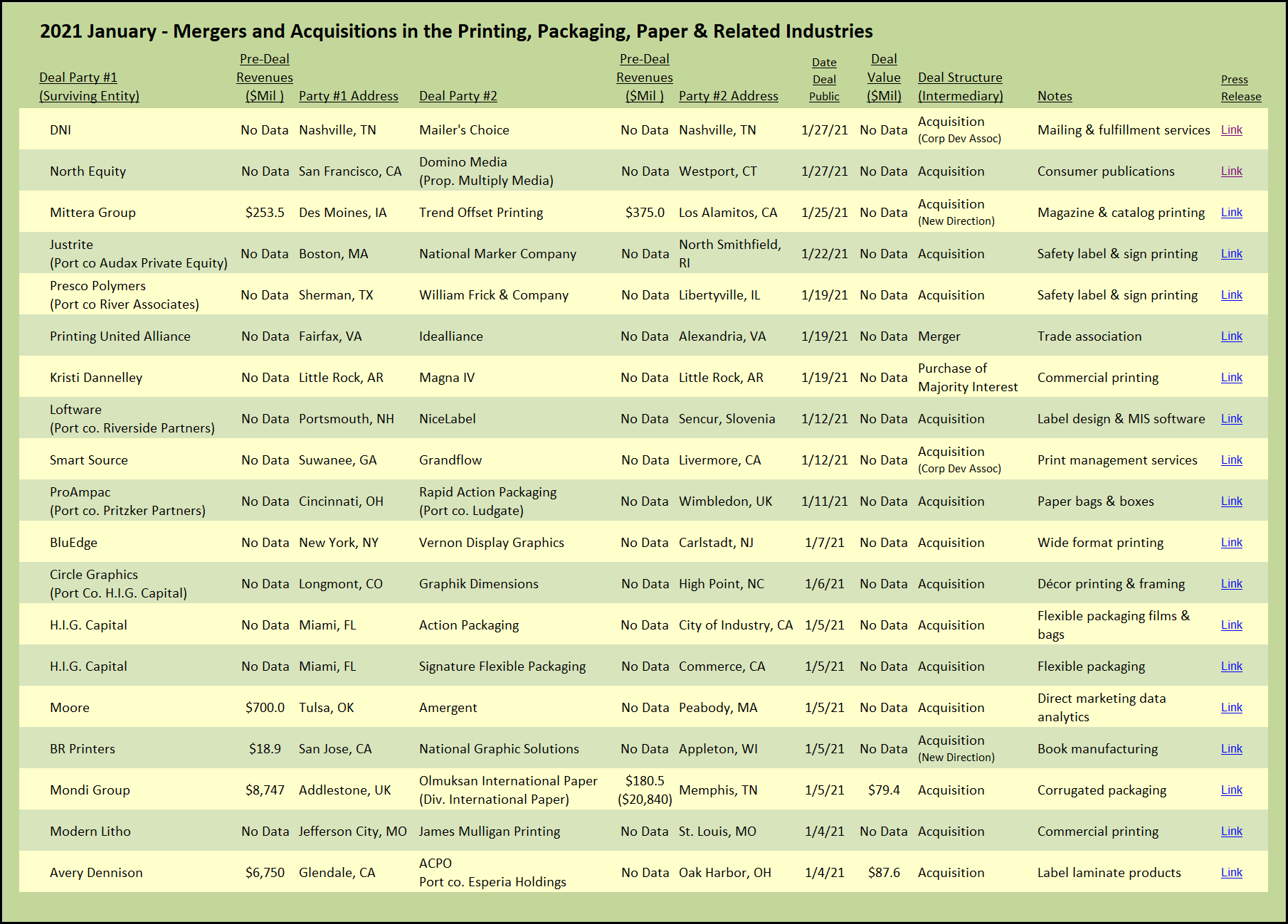The height and width of the screenshot is (924, 1288).
Task: Select the Olmuksan International Paper cell
Action: pos(508,790)
